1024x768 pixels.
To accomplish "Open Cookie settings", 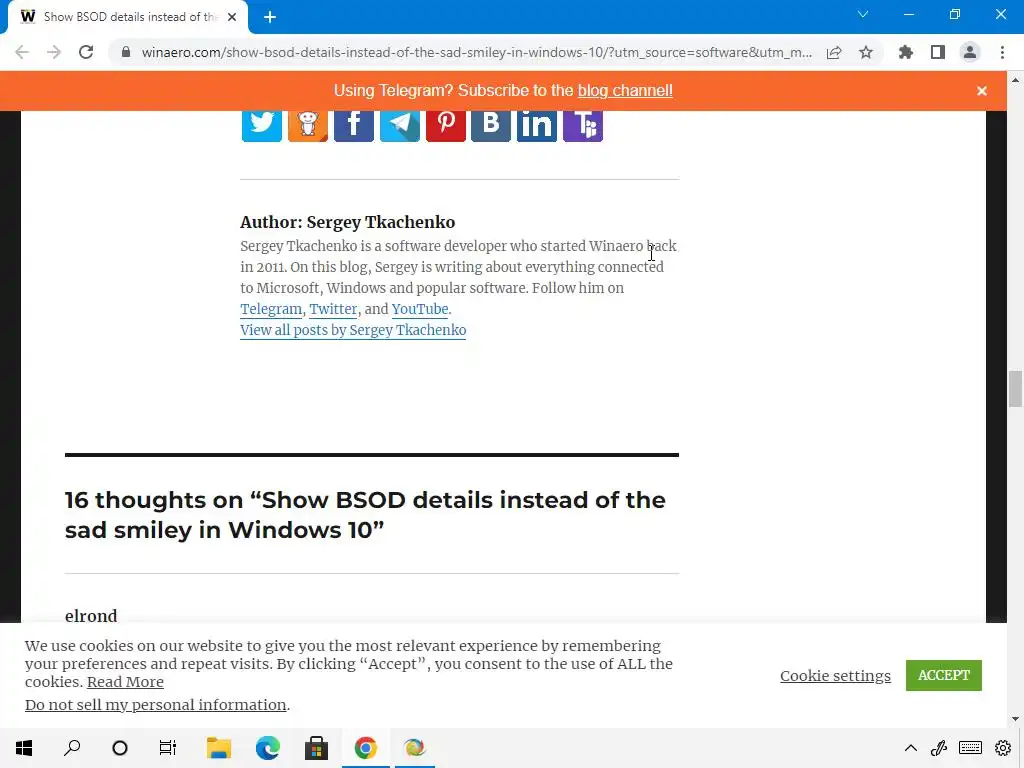I will tap(835, 675).
